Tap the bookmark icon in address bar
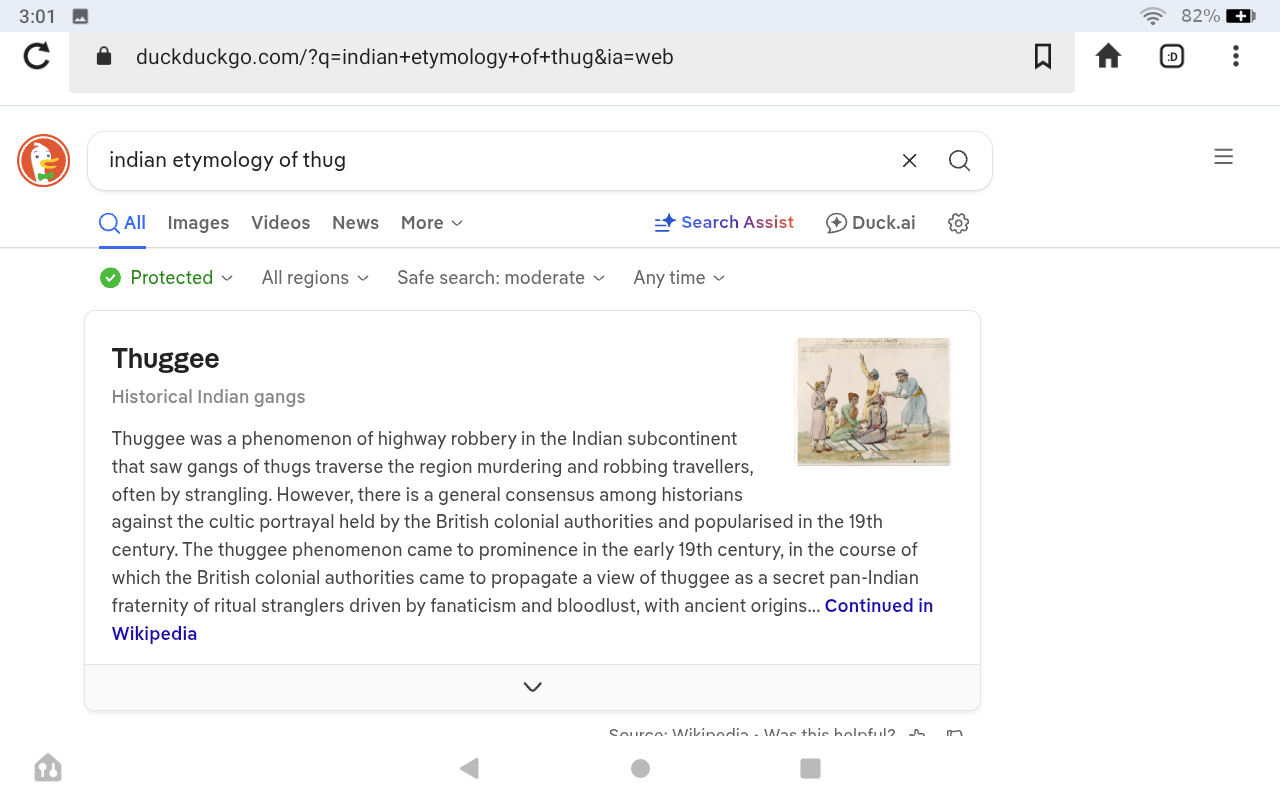This screenshot has width=1280, height=800. pos(1043,57)
